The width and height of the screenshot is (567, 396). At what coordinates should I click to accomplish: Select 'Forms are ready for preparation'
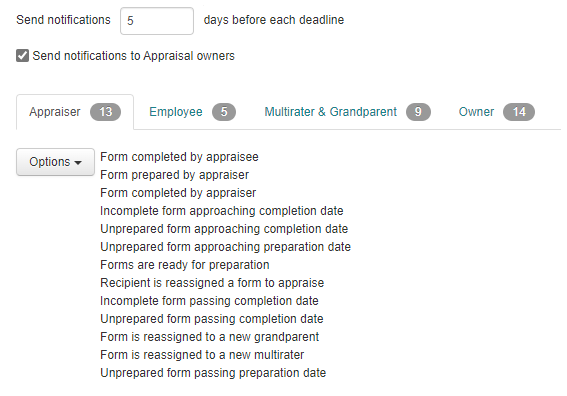pyautogui.click(x=185, y=265)
